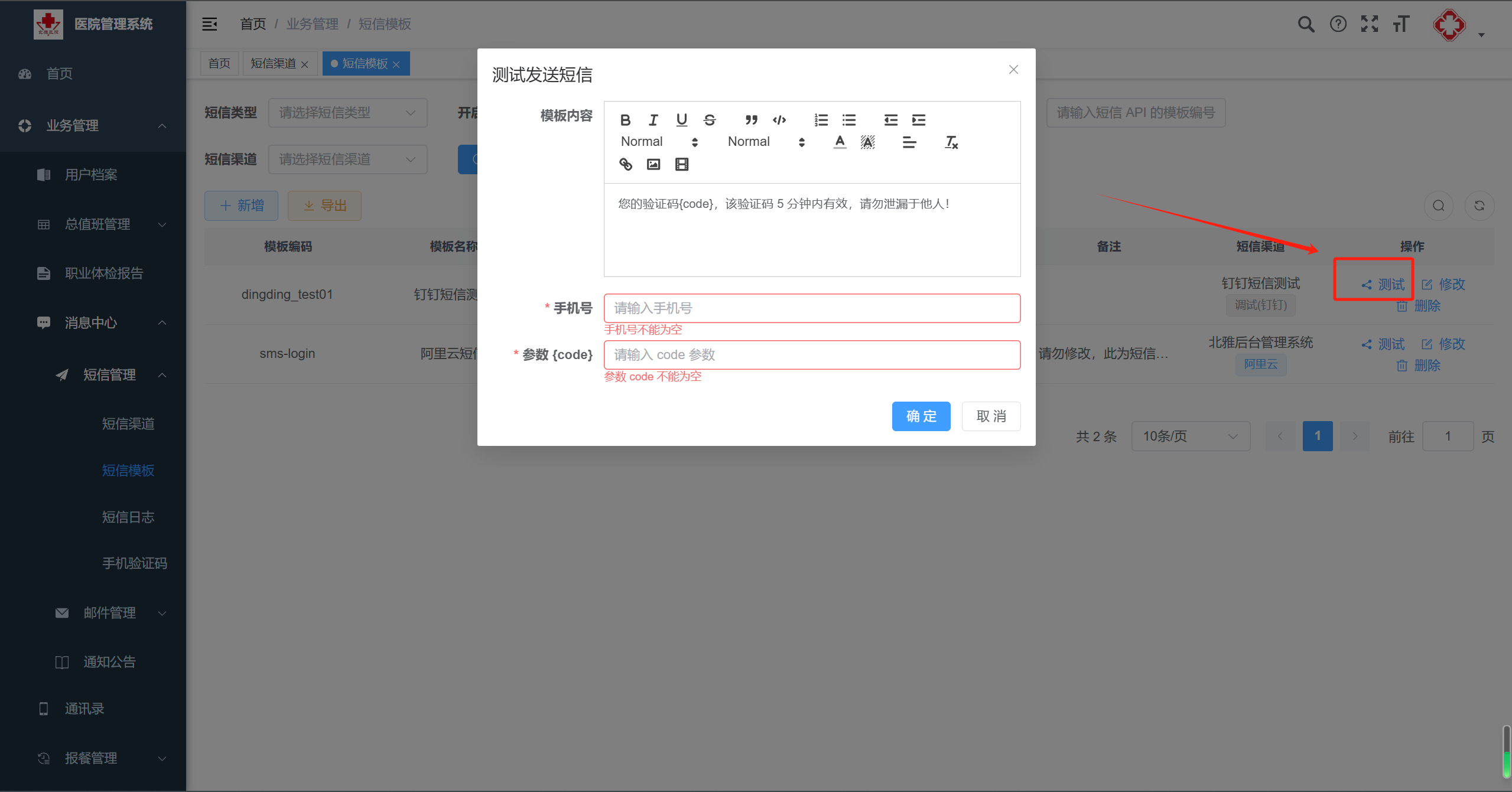Viewport: 1512px width, 792px height.
Task: Toggle bold formatting in the editor
Action: pyautogui.click(x=625, y=120)
